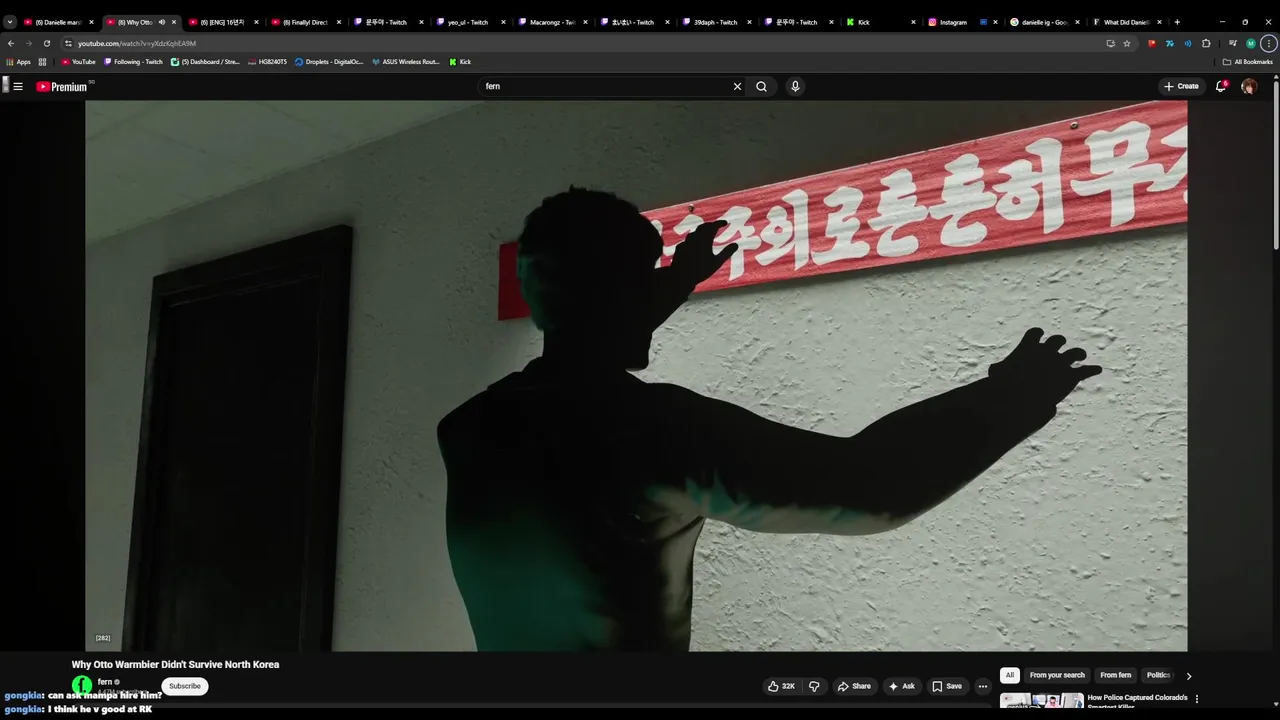Select the All filter chip
The image size is (1280, 720).
1010,676
